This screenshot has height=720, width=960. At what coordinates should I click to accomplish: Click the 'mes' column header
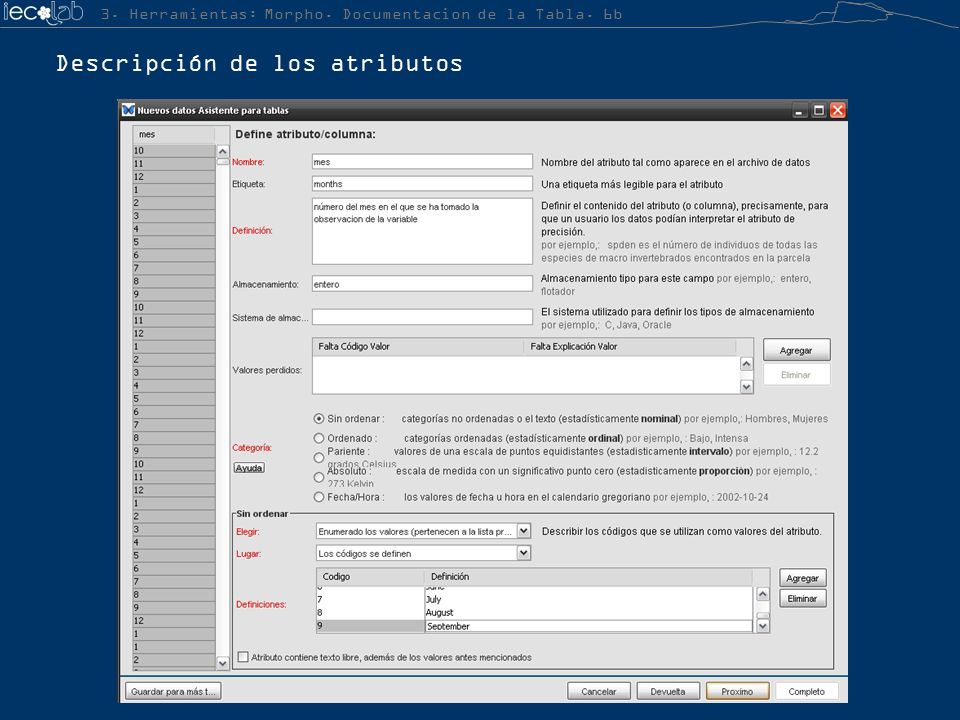[174, 134]
